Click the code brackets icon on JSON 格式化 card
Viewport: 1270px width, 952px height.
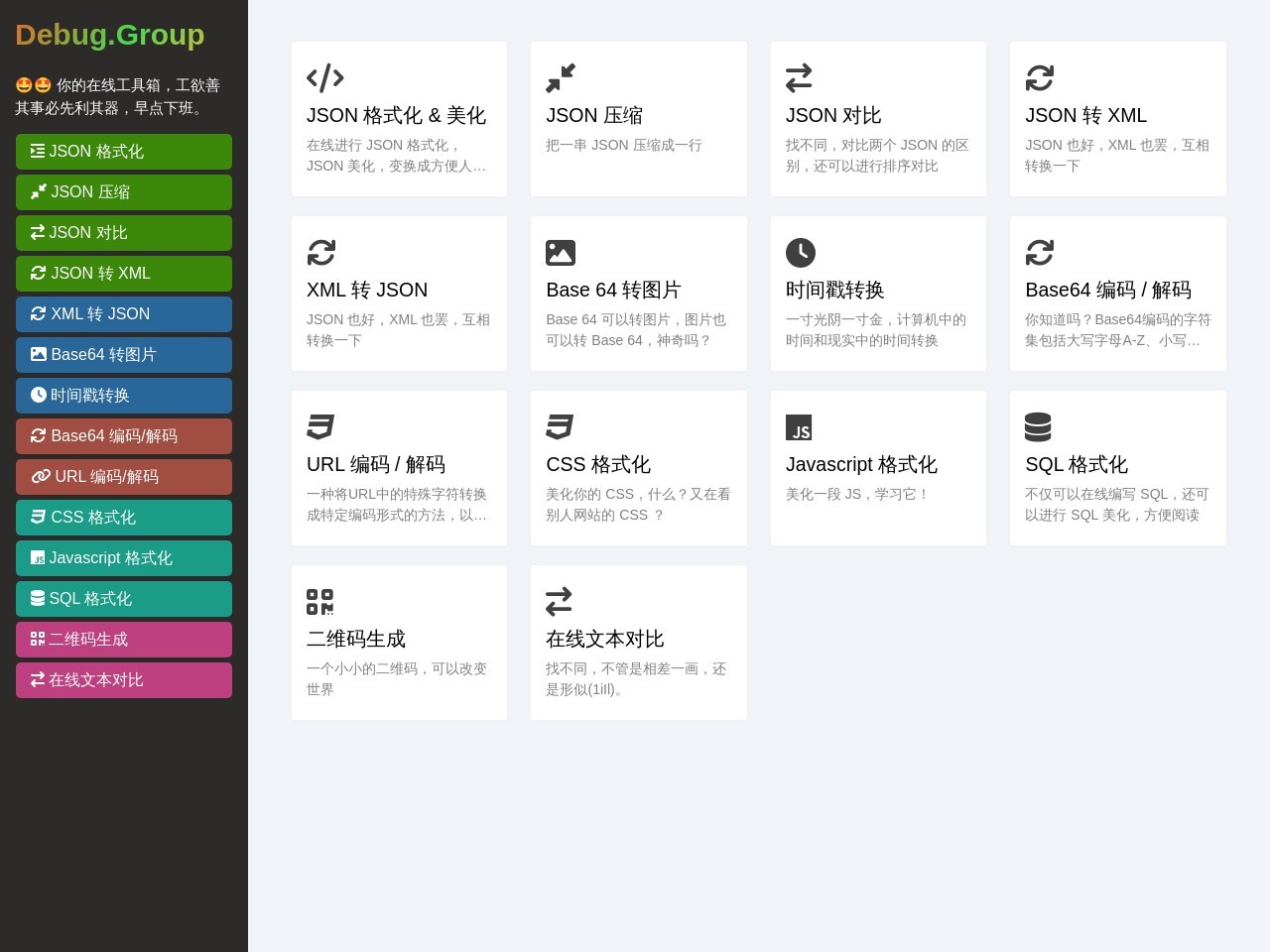pos(325,77)
